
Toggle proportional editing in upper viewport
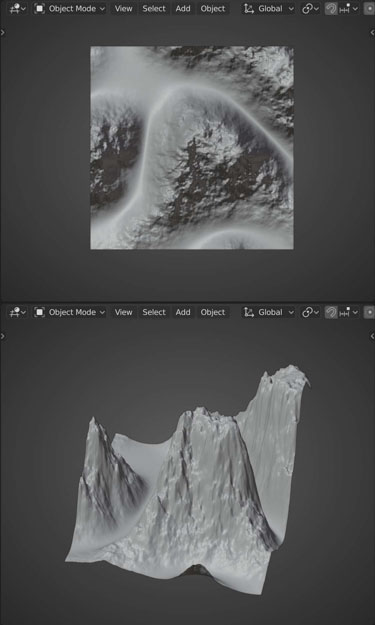coord(369,8)
